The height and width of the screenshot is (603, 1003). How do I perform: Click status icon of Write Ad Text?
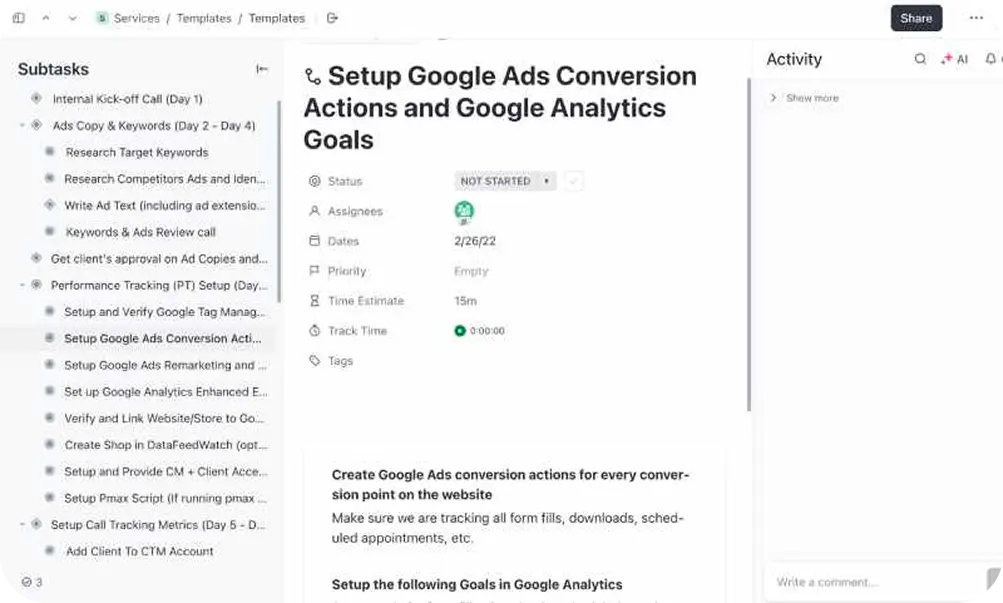(49, 205)
